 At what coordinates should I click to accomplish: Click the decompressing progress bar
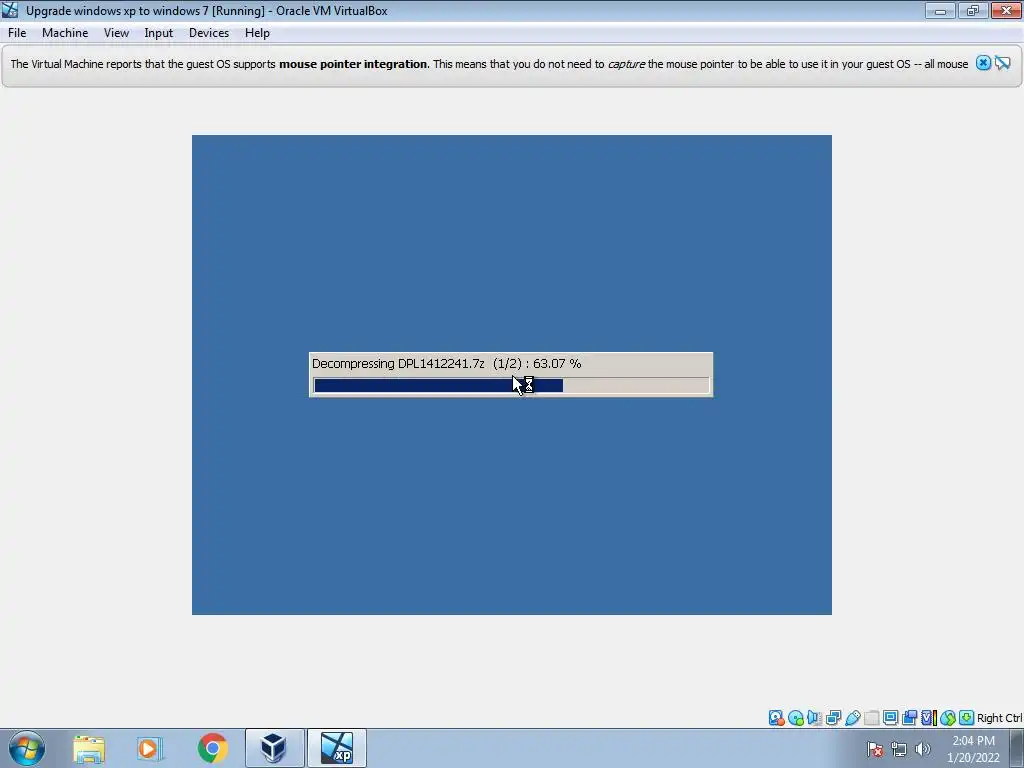point(511,385)
